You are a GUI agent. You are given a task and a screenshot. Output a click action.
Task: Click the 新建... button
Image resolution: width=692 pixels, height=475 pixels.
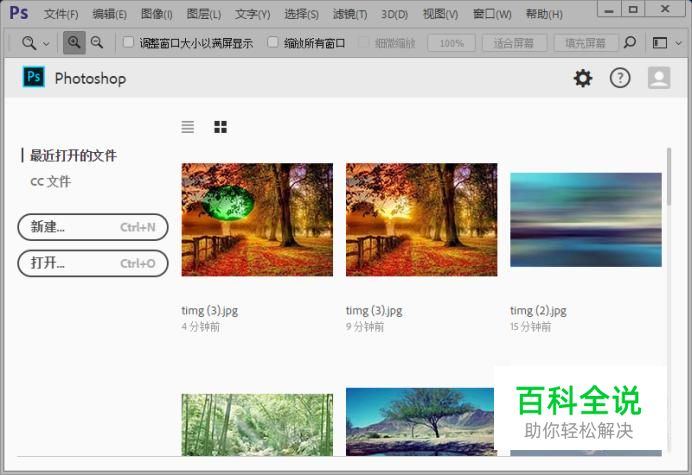[93, 227]
